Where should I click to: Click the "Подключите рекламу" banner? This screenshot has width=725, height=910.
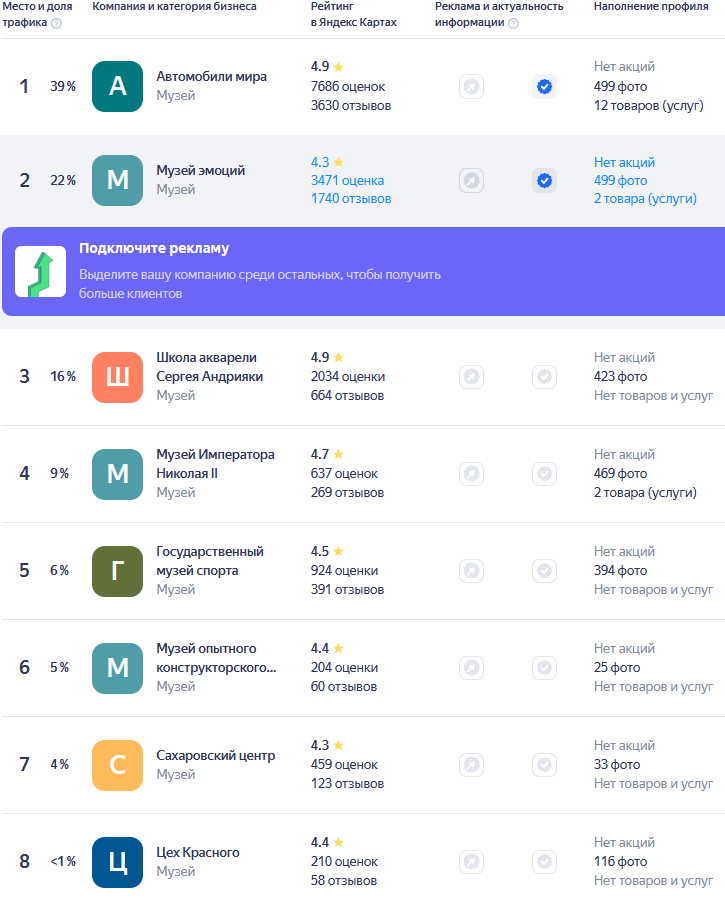tap(362, 271)
